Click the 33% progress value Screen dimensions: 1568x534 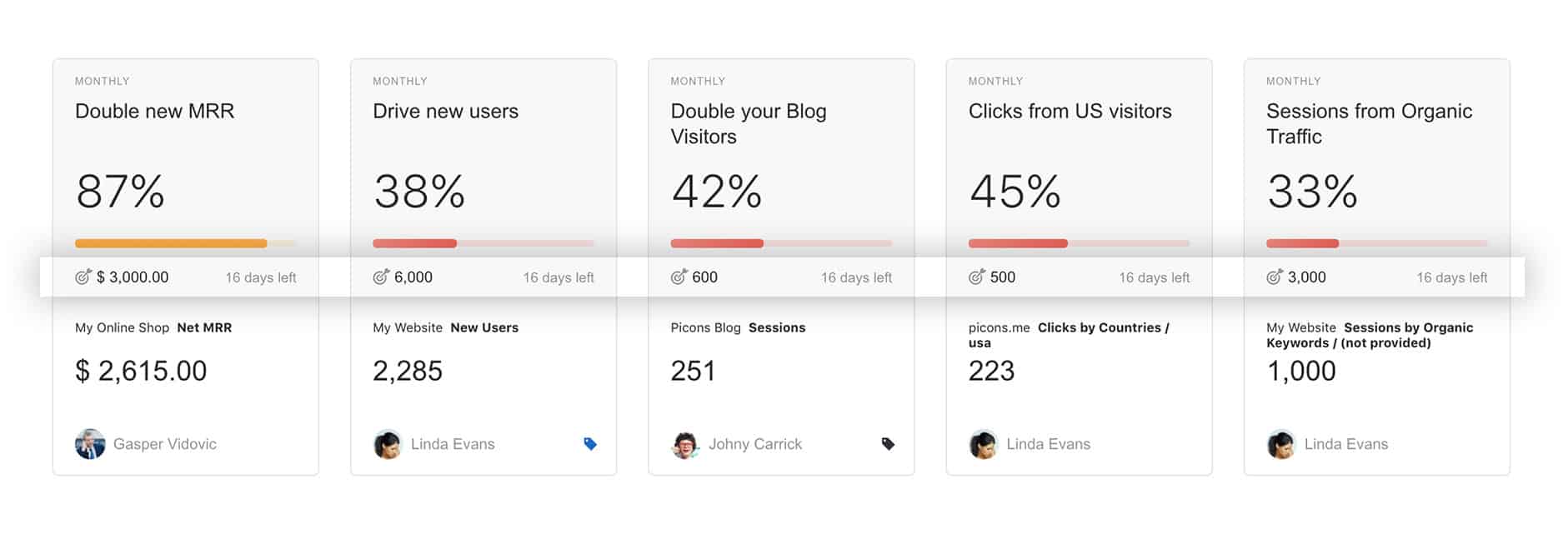(1312, 192)
